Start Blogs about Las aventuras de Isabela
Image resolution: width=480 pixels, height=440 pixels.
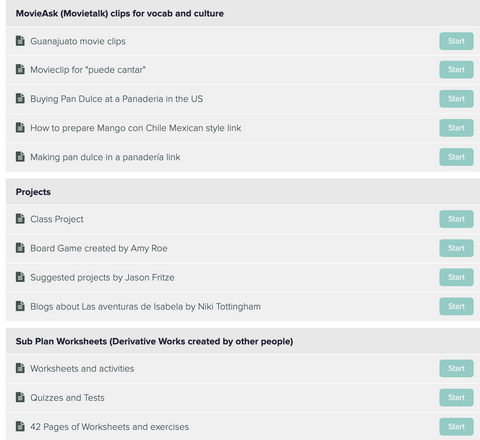(x=456, y=306)
